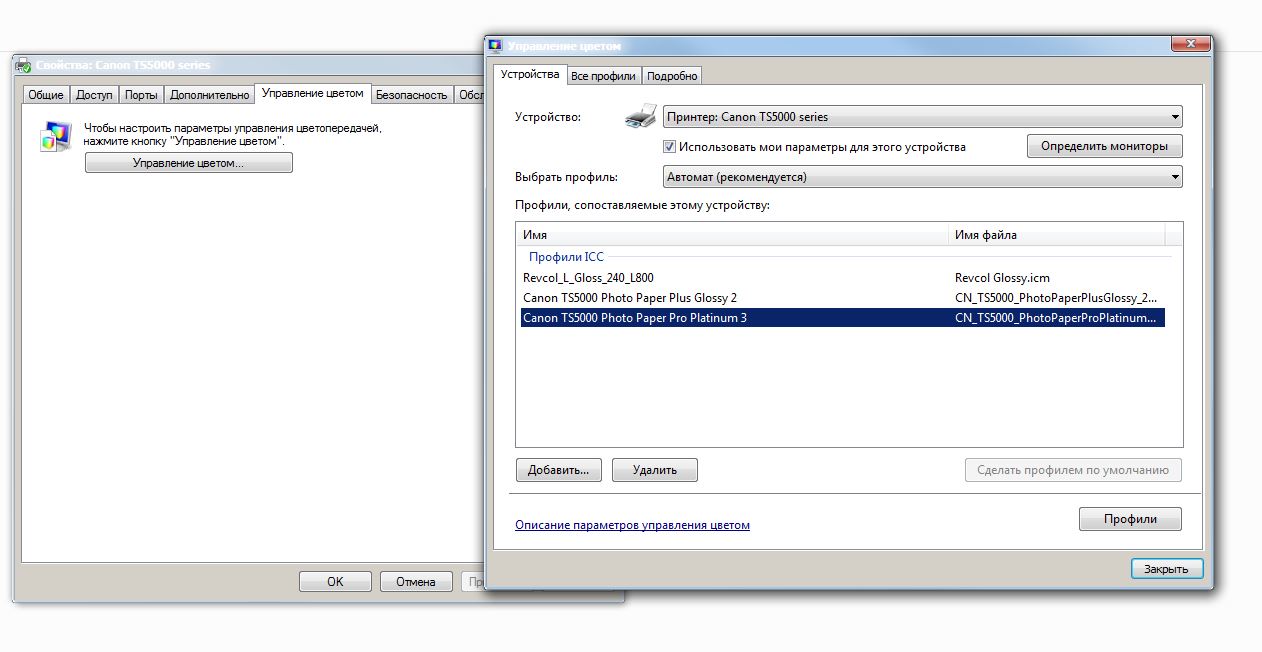Click the Удалить button

click(655, 470)
